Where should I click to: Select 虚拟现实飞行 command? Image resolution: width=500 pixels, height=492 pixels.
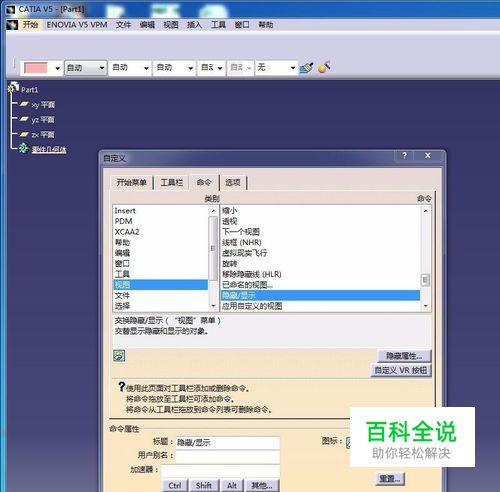tap(320, 253)
